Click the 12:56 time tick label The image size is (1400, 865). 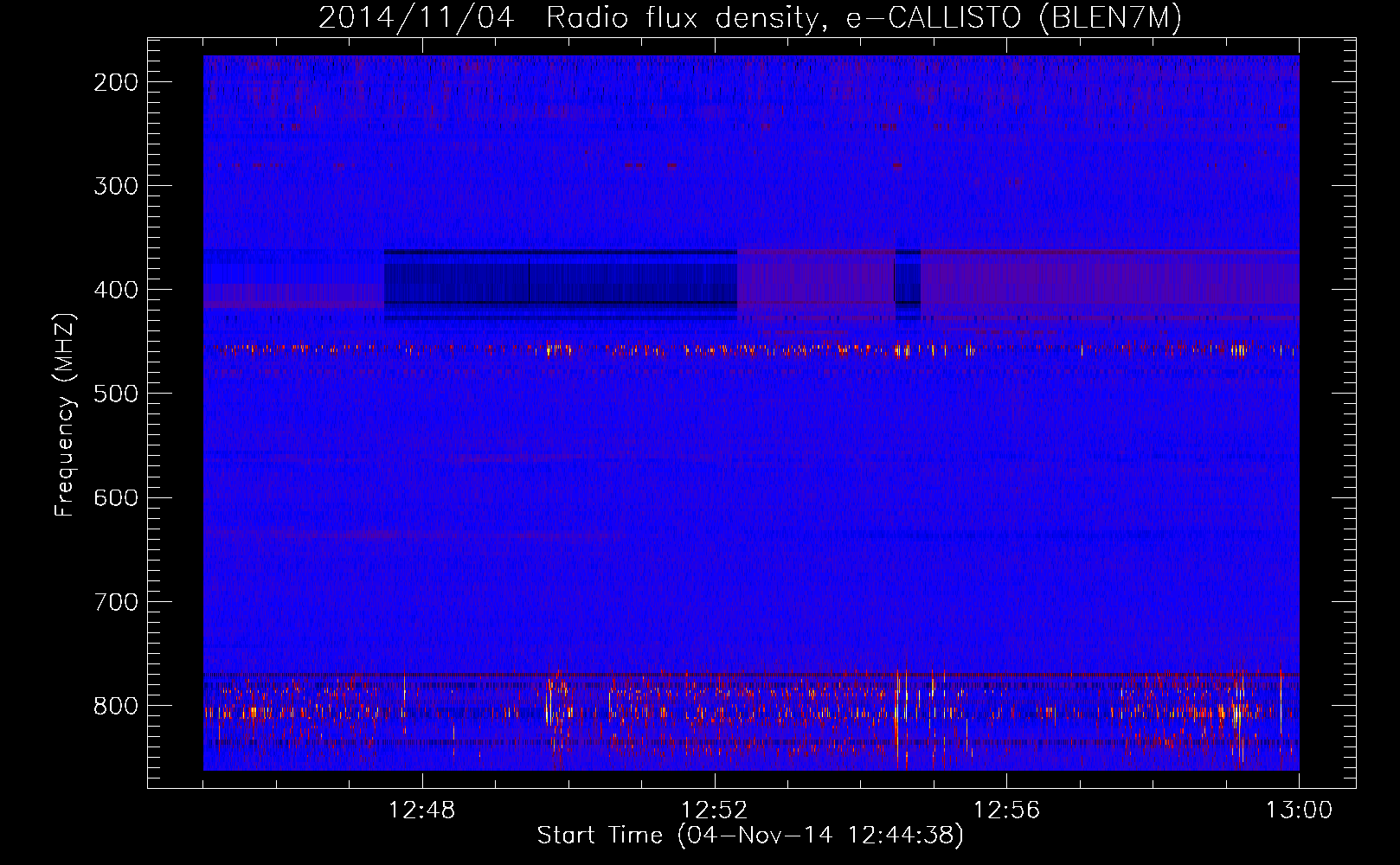(1007, 811)
